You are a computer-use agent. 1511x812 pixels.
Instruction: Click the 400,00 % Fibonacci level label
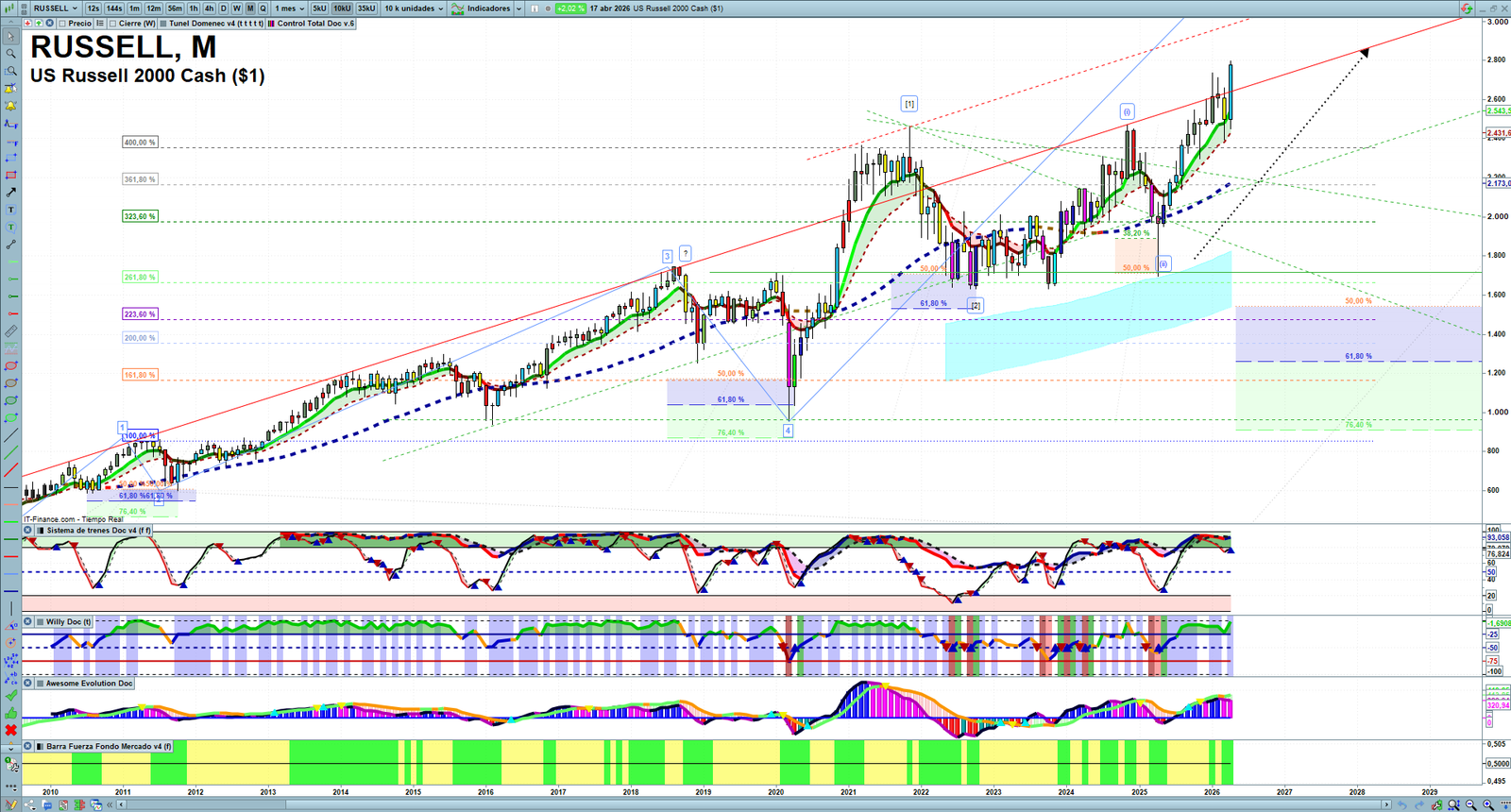click(x=140, y=143)
